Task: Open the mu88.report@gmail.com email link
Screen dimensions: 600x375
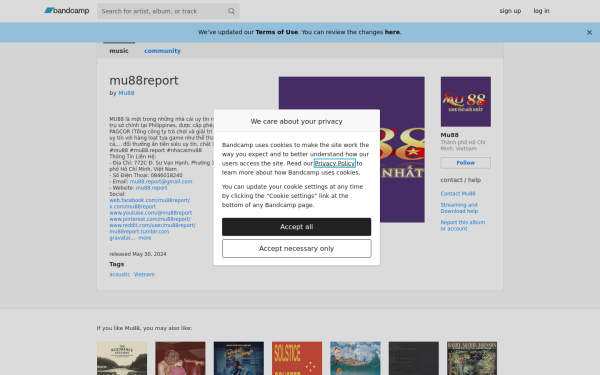Action: pos(161,181)
